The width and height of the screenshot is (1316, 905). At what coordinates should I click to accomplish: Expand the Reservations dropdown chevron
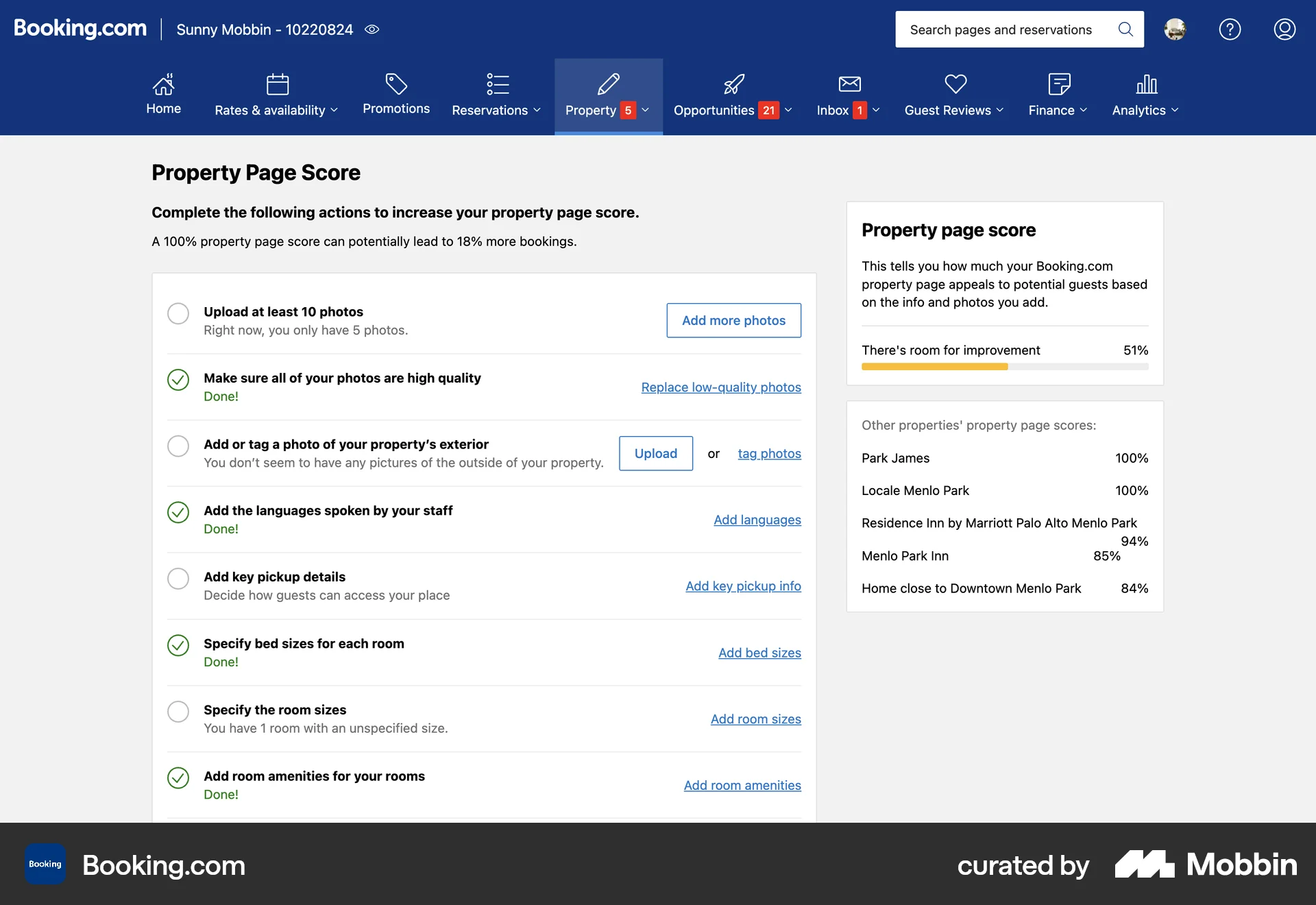click(x=537, y=110)
